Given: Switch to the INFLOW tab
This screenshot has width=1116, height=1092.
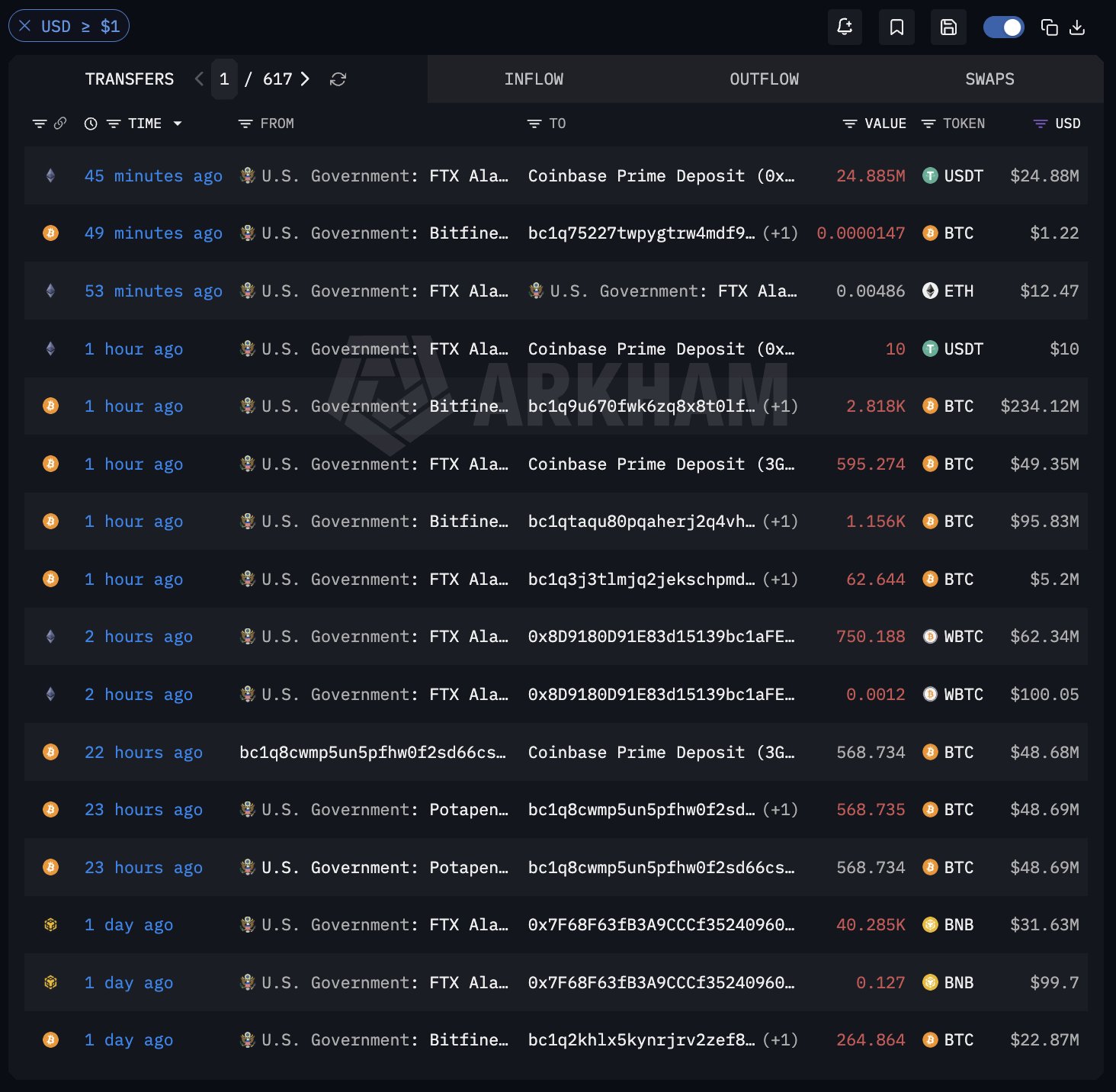Looking at the screenshot, I should pyautogui.click(x=534, y=79).
